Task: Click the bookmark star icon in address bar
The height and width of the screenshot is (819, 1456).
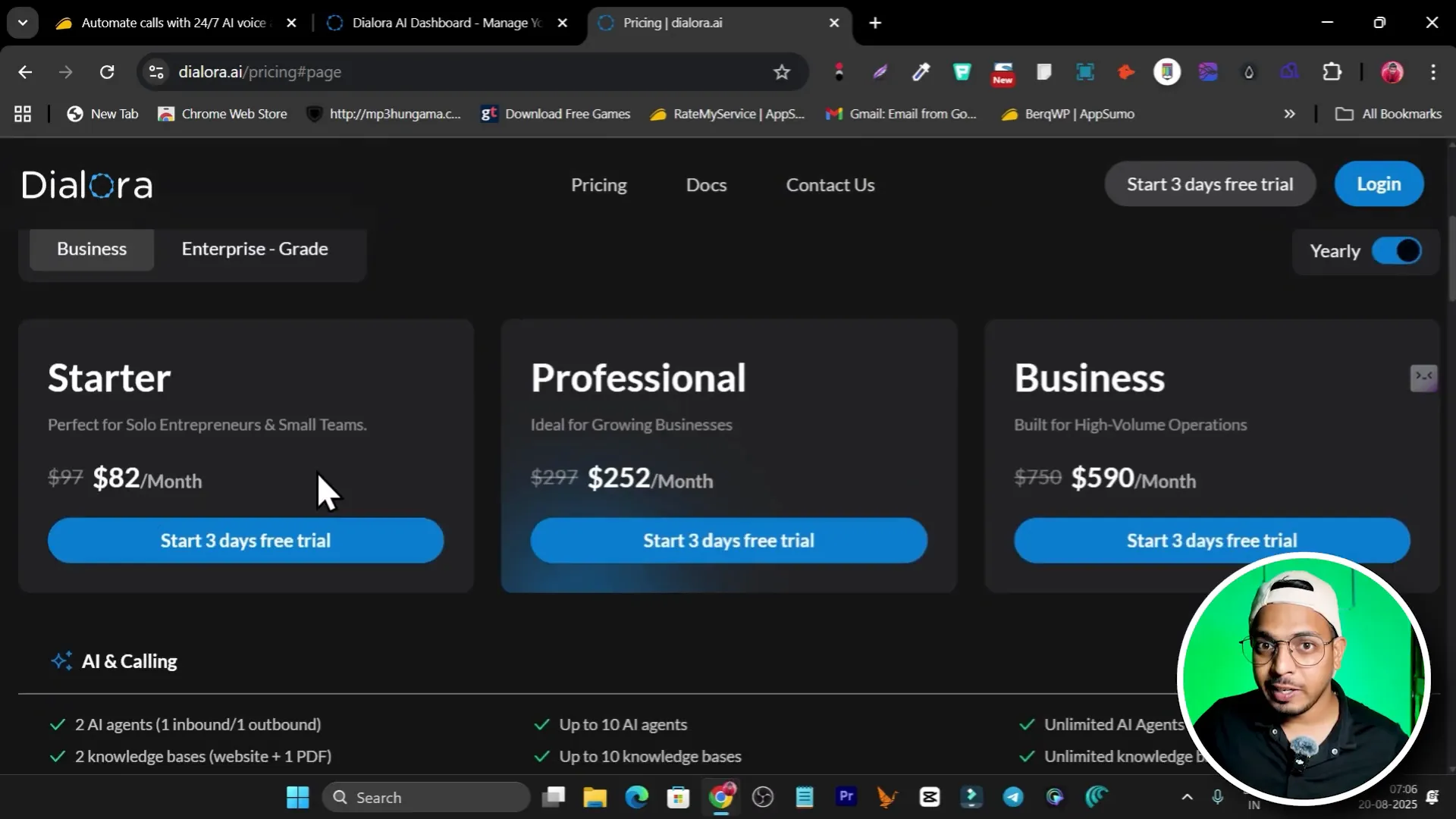Action: [x=782, y=72]
